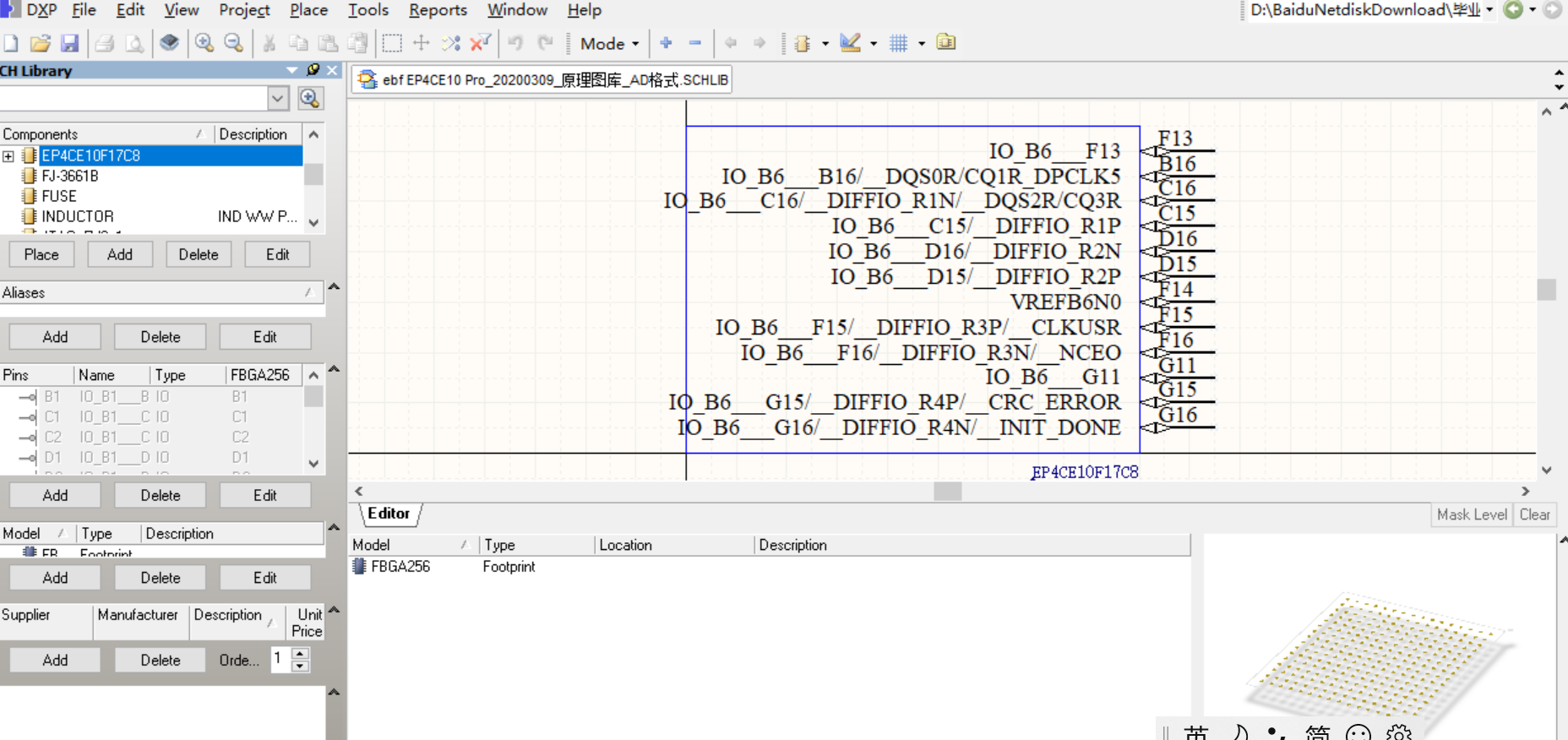Open the SCH Library panel options arrow
This screenshot has height=740, width=1568.
pyautogui.click(x=292, y=70)
